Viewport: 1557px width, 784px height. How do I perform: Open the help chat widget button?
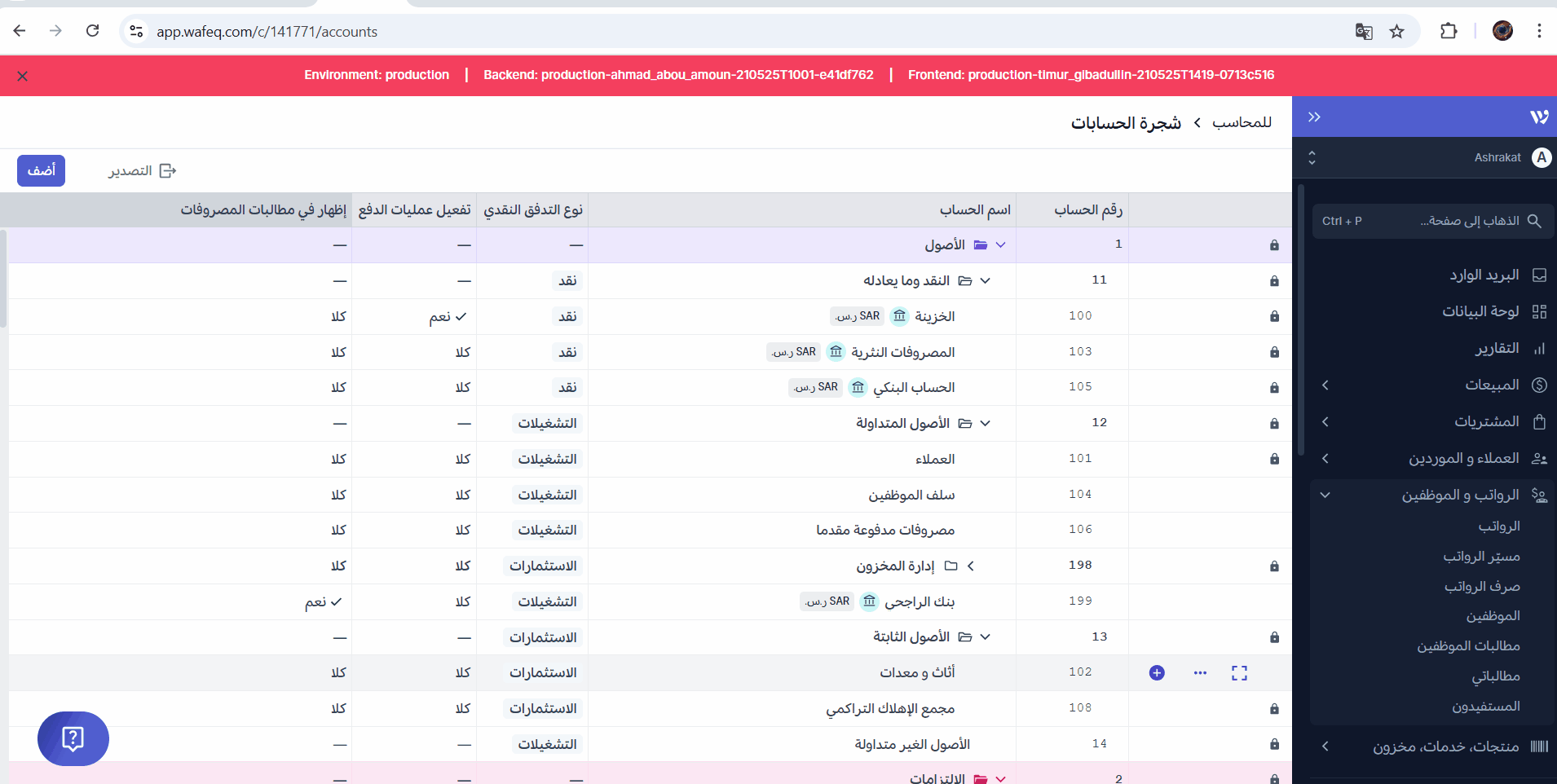pyautogui.click(x=73, y=738)
